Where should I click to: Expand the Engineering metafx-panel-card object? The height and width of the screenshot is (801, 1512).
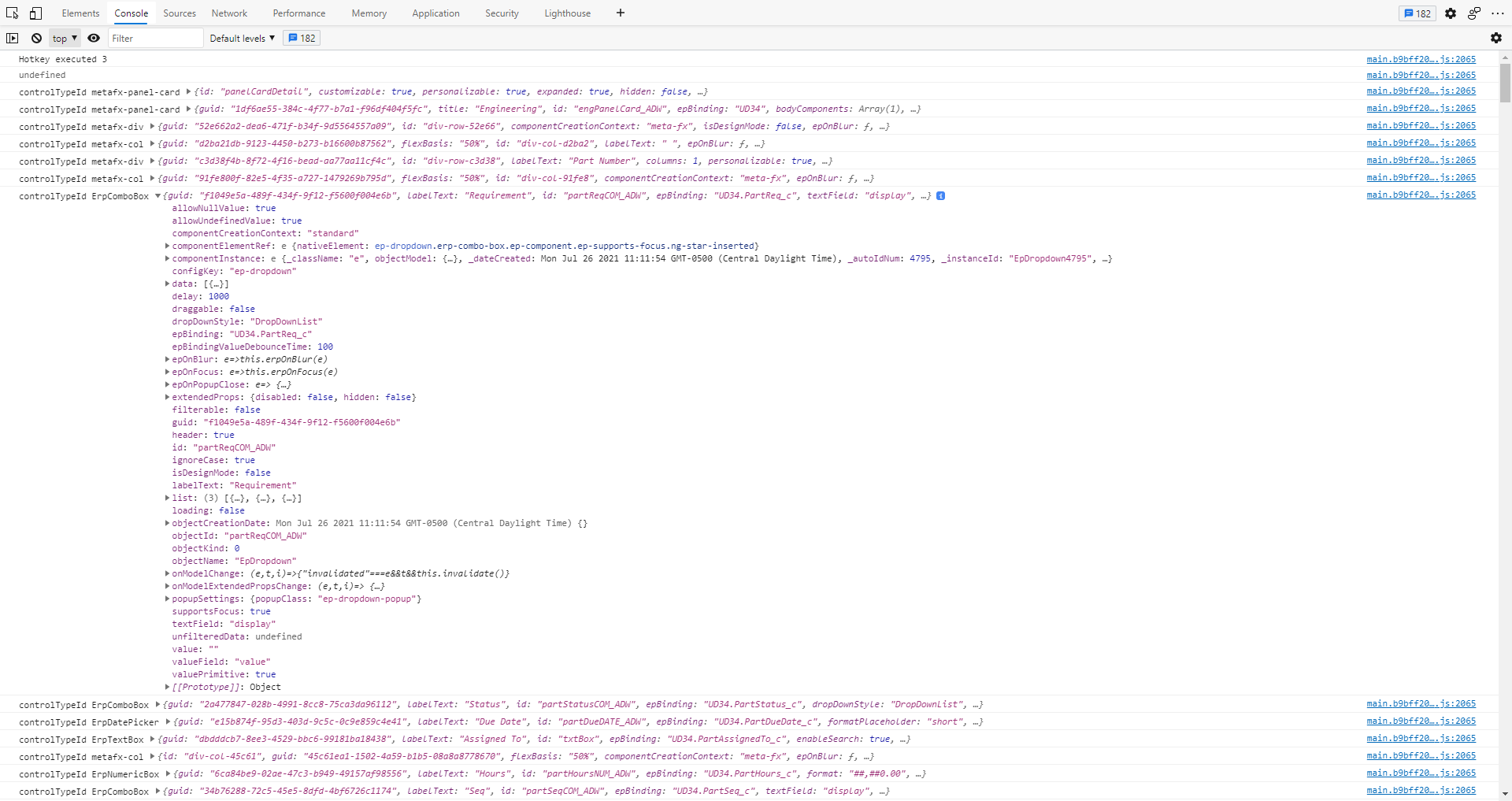pos(188,109)
